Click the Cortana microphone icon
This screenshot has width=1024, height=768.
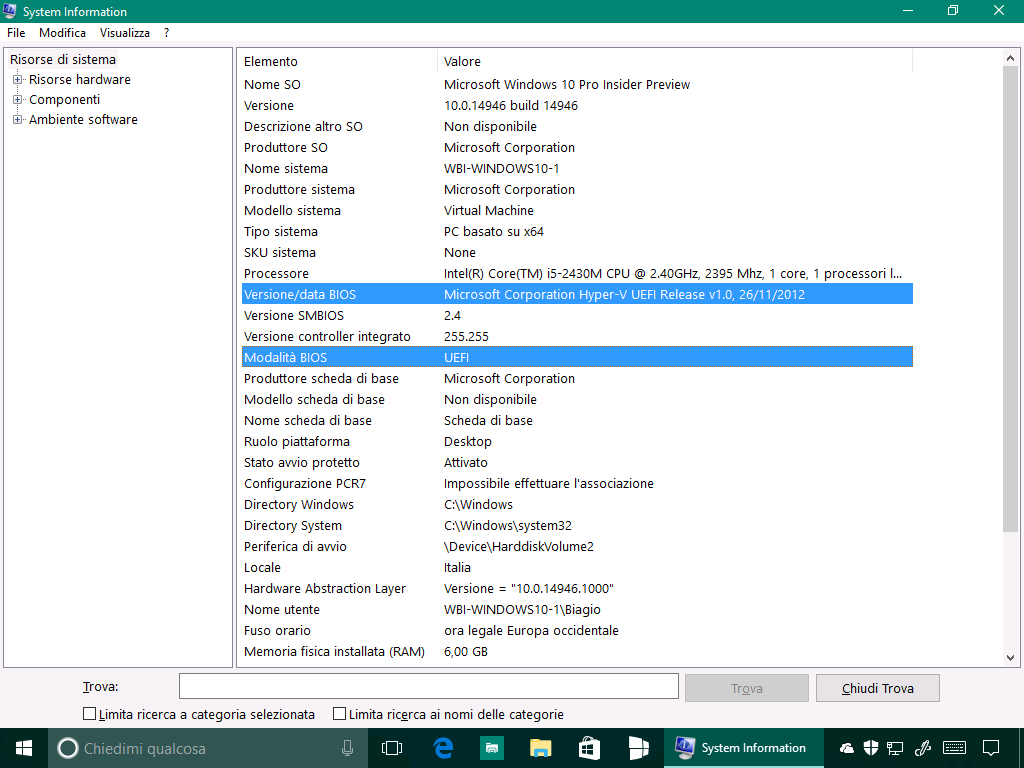[x=347, y=748]
